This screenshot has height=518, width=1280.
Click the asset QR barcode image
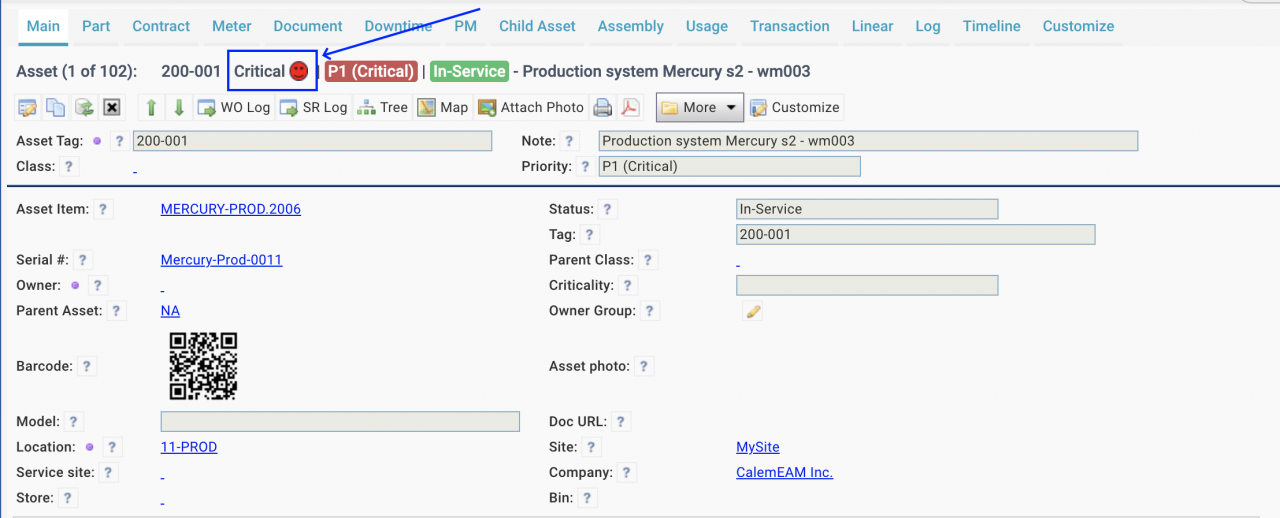(x=203, y=366)
